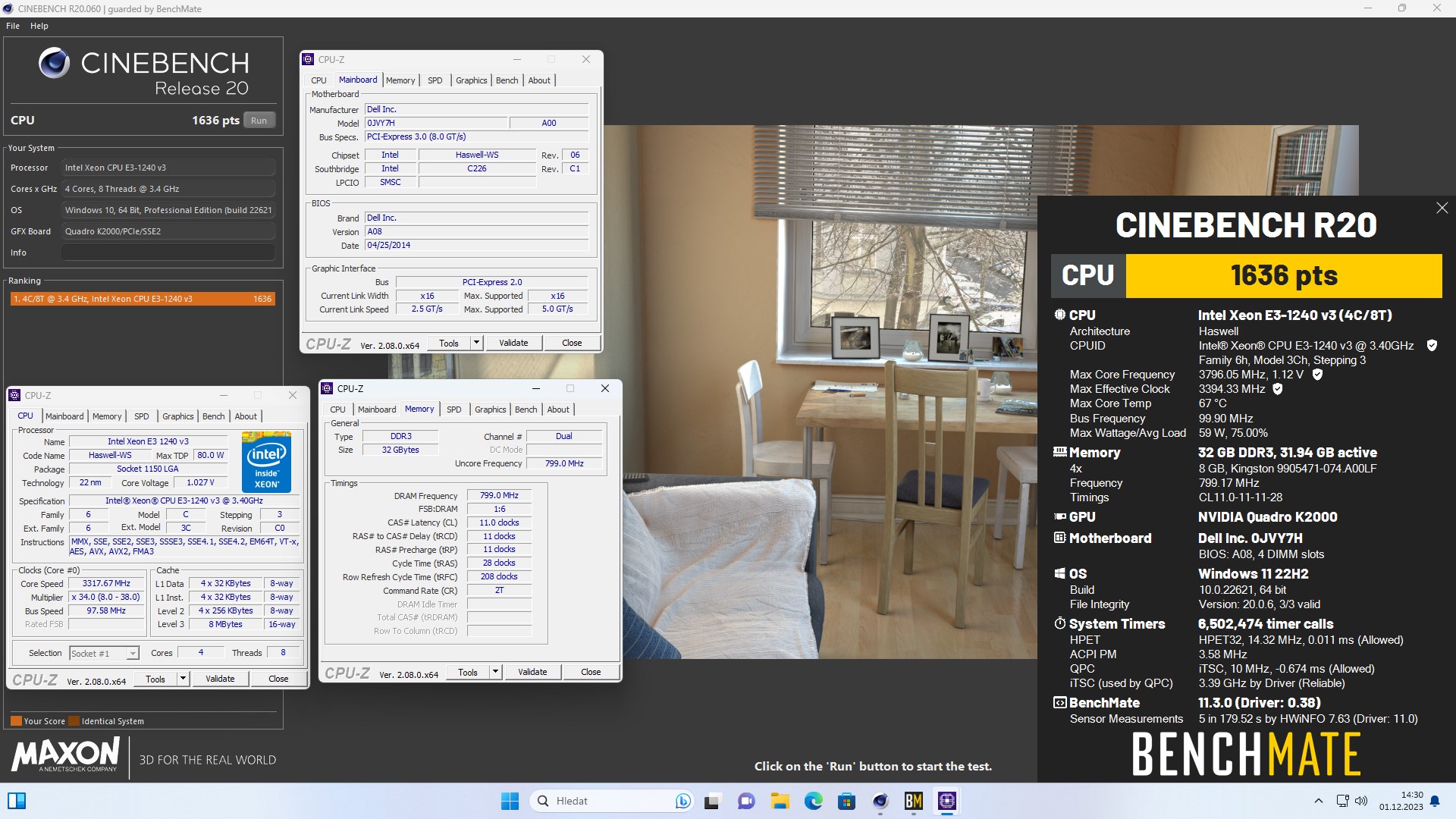Image resolution: width=1456 pixels, height=819 pixels.
Task: Open Memory tab in CPU-tab CPU-Z window
Action: 107,416
